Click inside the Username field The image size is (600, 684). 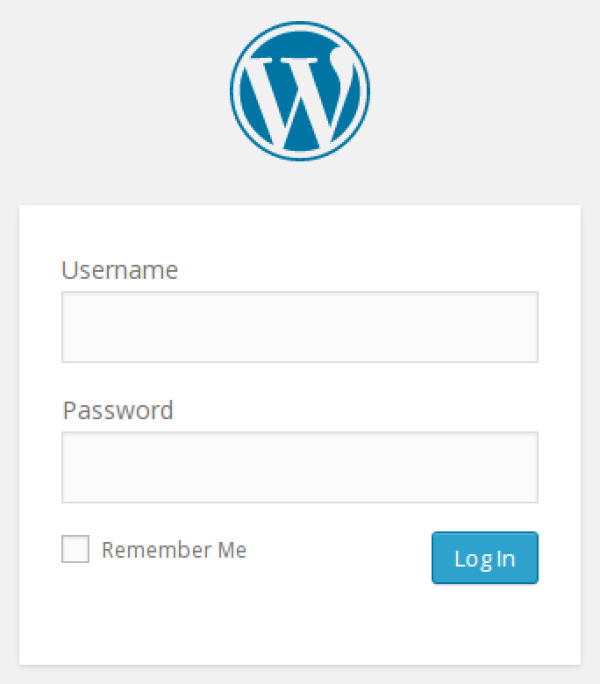pyautogui.click(x=300, y=327)
